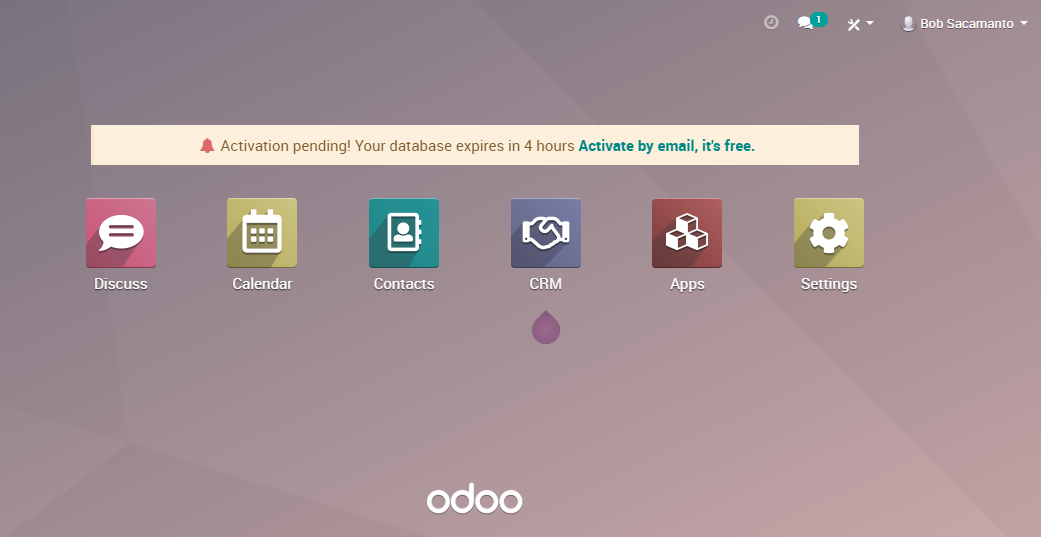Click the 'Discuss' label text
The height and width of the screenshot is (537, 1041).
point(121,284)
